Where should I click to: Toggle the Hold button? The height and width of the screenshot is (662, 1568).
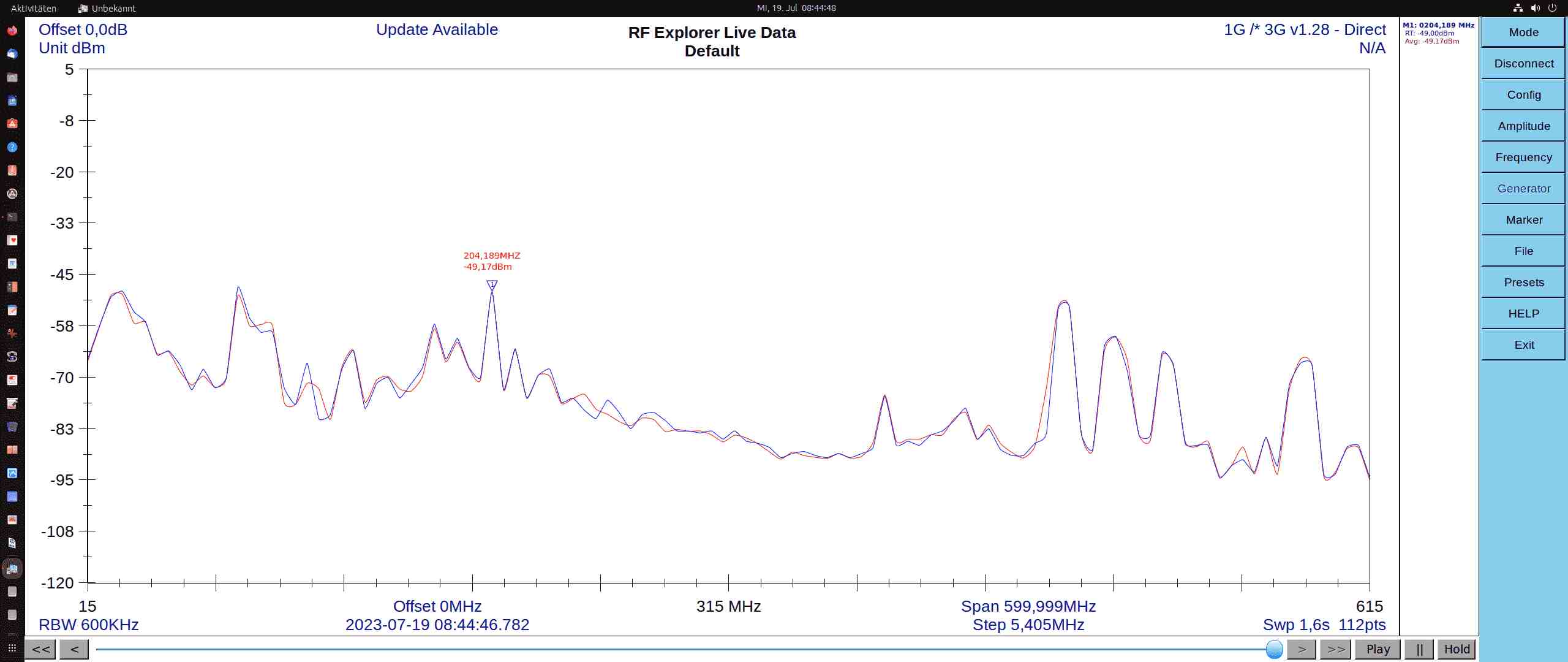click(x=1457, y=649)
